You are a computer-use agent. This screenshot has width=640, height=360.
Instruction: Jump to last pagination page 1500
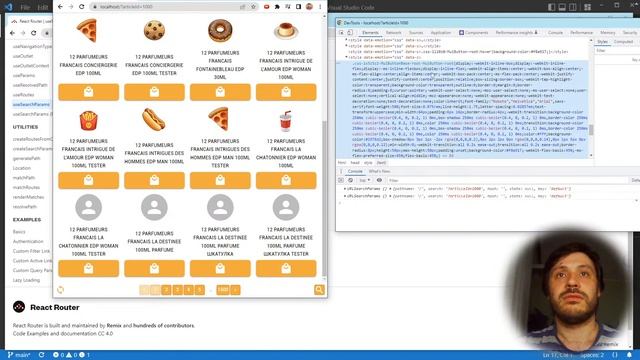(x=223, y=290)
